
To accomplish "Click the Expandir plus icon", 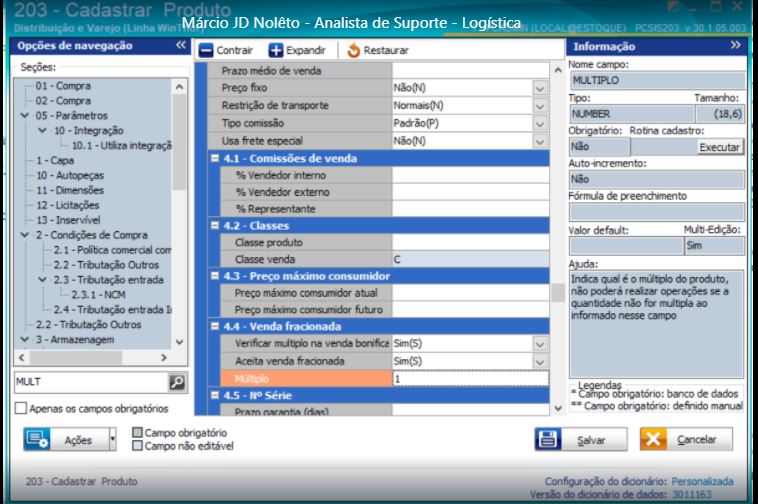I will click(276, 50).
